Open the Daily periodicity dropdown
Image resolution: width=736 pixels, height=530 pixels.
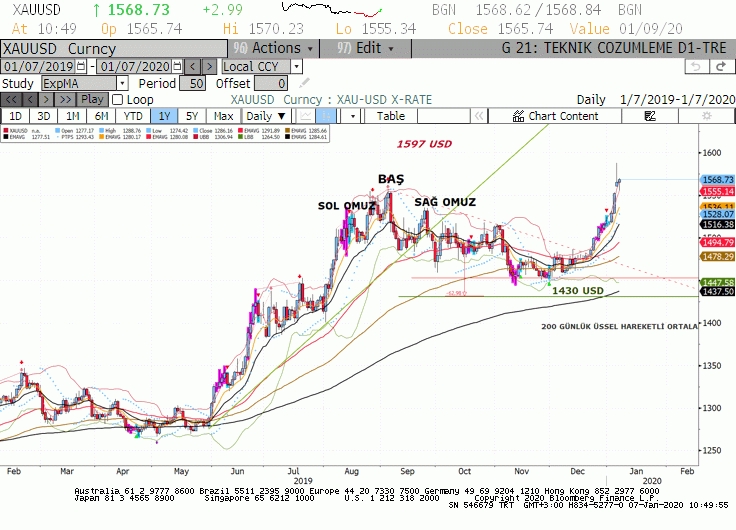coord(266,116)
